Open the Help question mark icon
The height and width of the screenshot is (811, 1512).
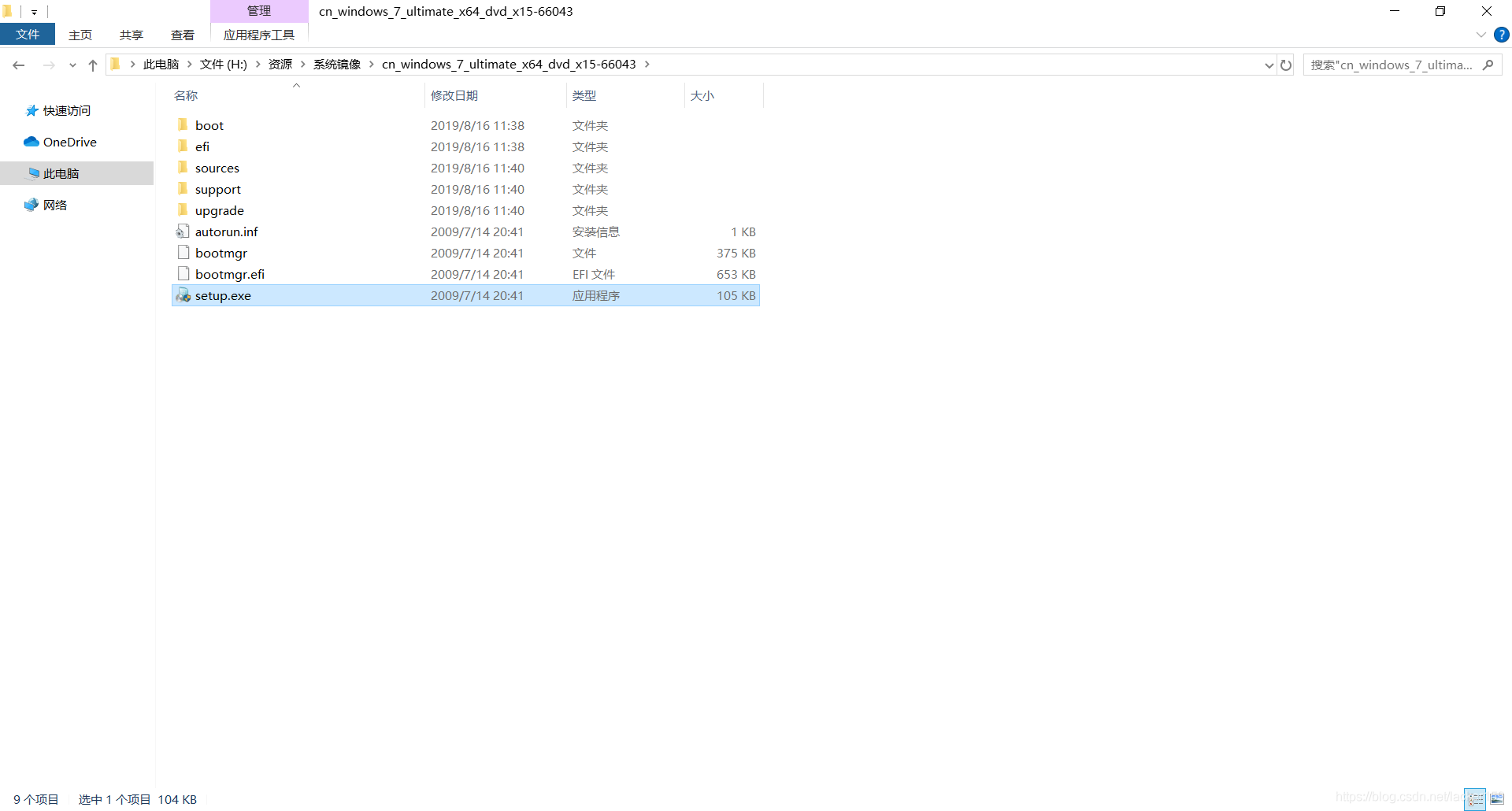tap(1502, 35)
